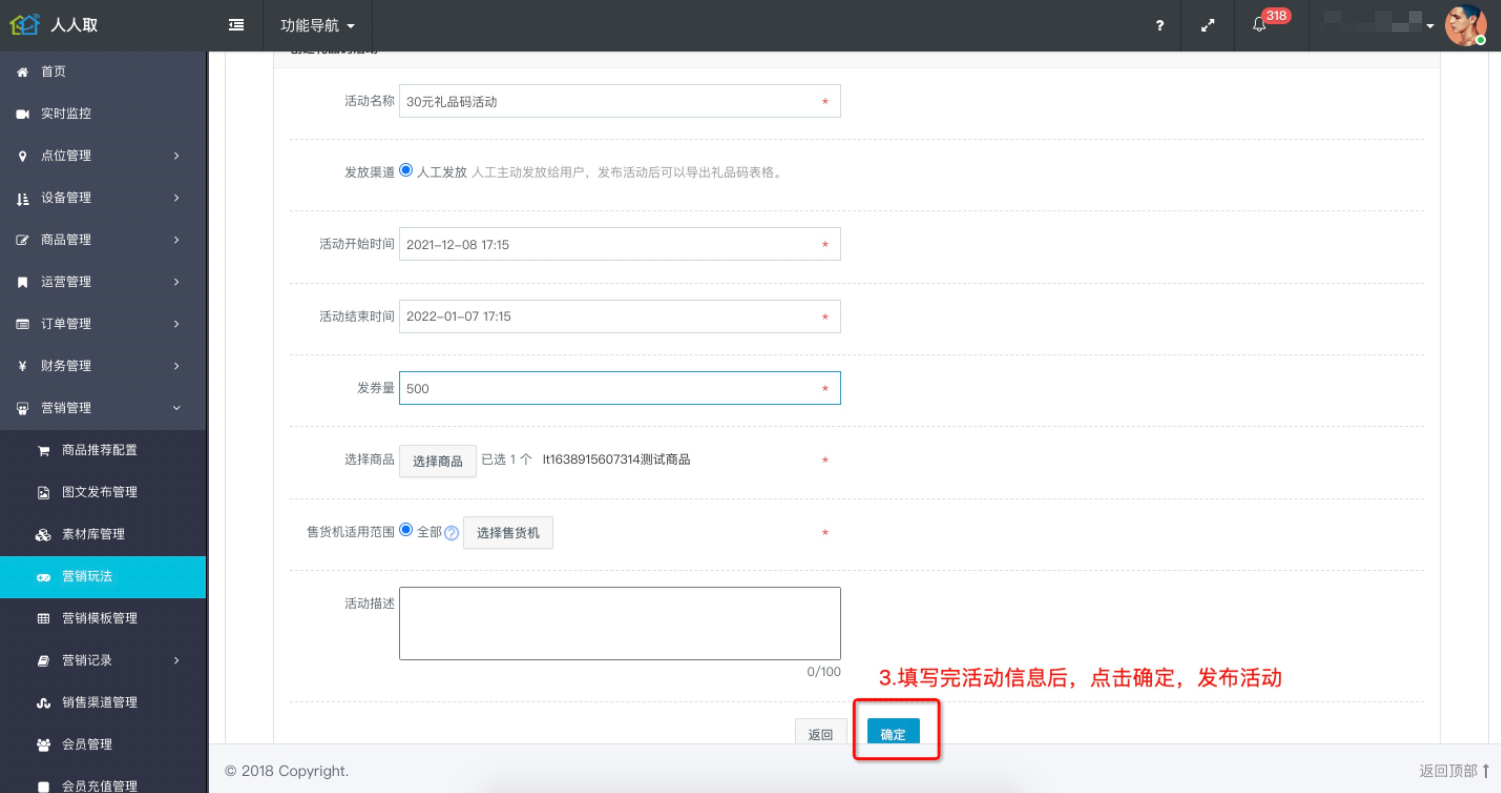Toggle the sidebar collapse hamburger icon
The image size is (1501, 793).
[x=236, y=25]
